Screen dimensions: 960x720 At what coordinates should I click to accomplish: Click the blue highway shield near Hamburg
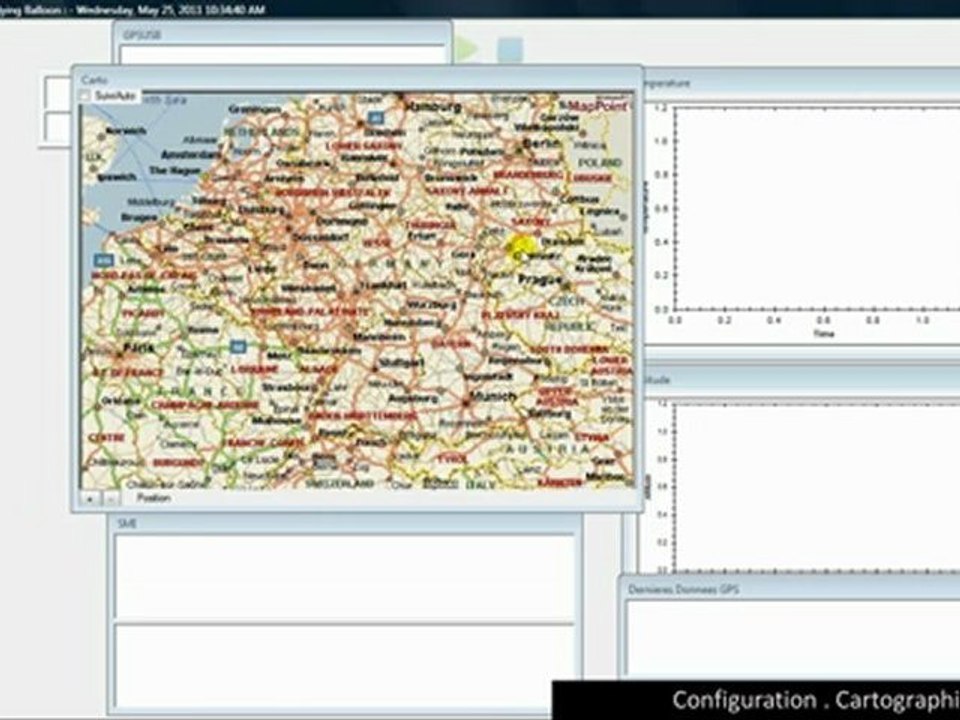coord(376,118)
